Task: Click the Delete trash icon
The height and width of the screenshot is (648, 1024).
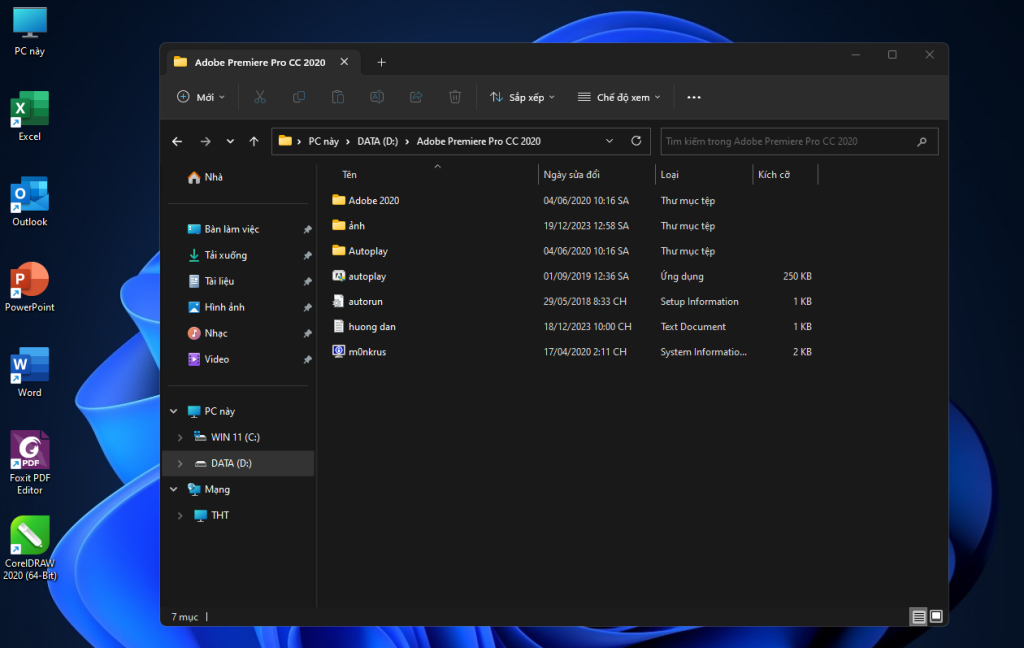Action: (455, 97)
